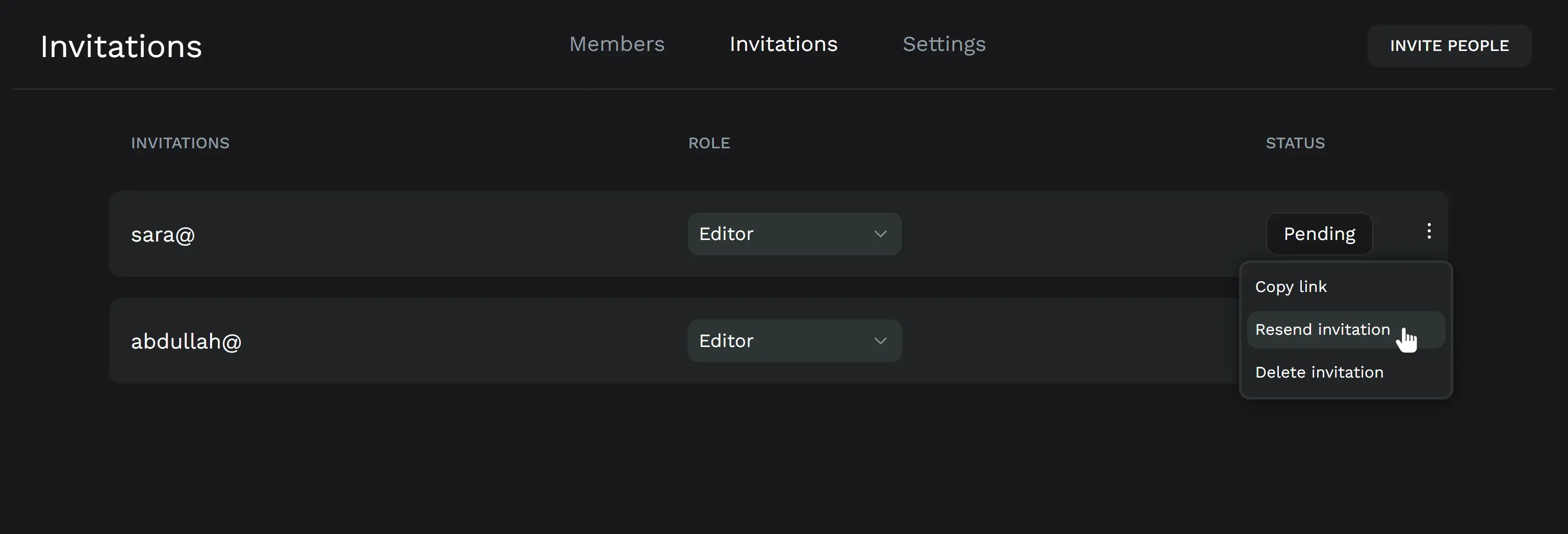Open the Editor role dropdown for sara@
This screenshot has height=534, width=1568.
(x=794, y=234)
